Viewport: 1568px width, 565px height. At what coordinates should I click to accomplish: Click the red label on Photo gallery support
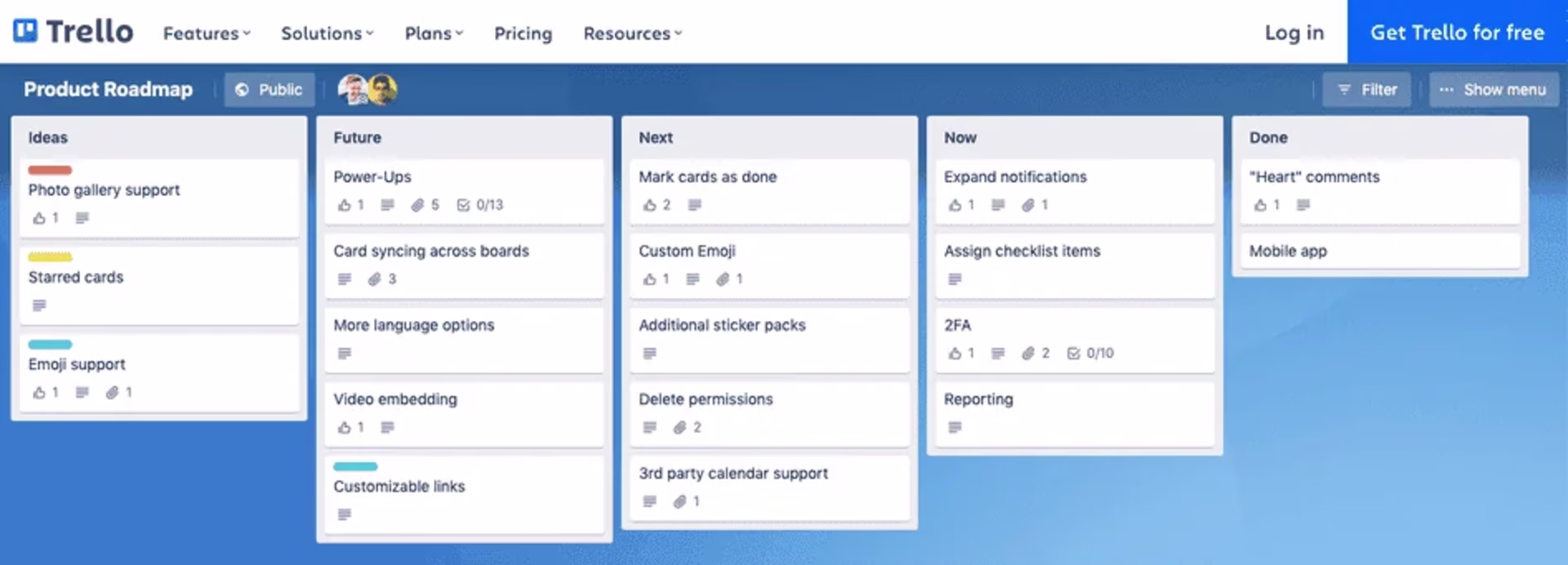50,170
